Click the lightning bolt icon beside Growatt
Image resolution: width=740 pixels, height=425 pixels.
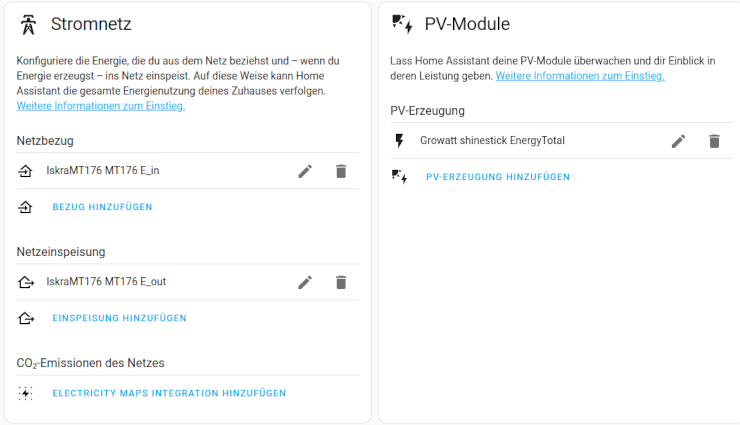pos(400,141)
